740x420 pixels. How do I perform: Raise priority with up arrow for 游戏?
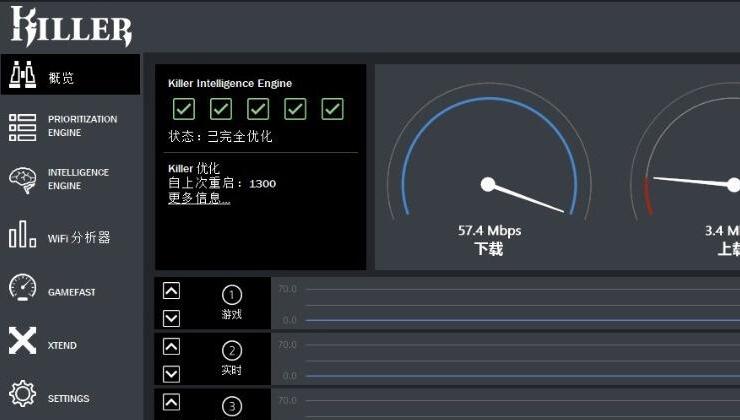coord(171,291)
